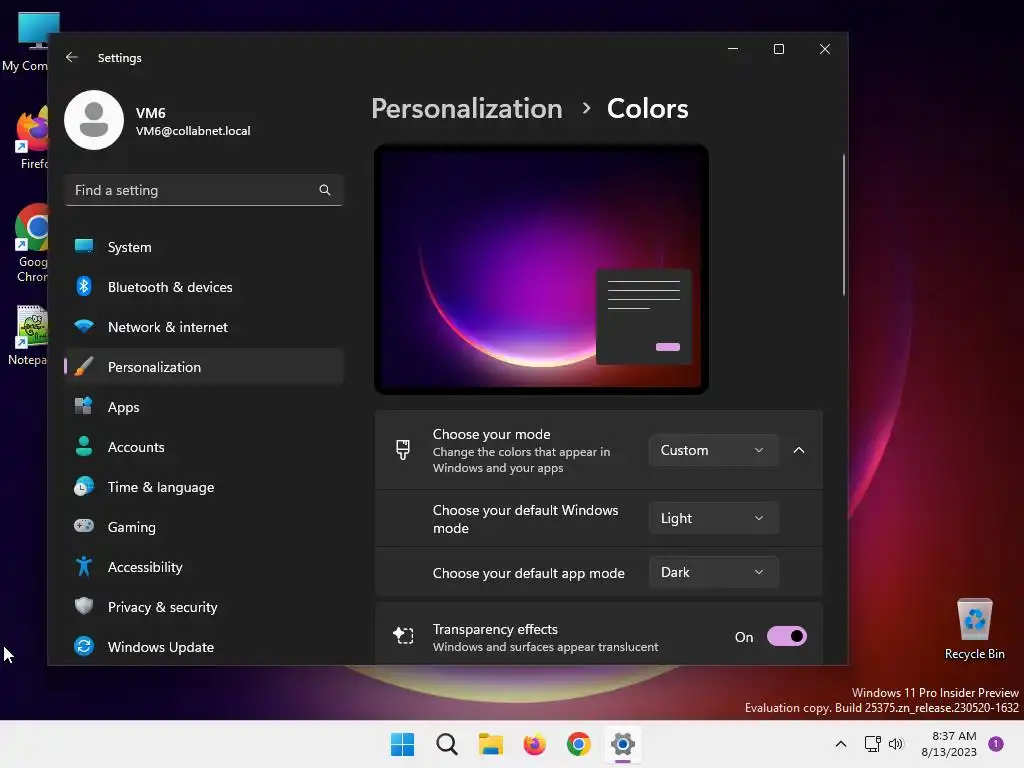1024x768 pixels.
Task: Open Network & internet settings
Action: coord(204,327)
